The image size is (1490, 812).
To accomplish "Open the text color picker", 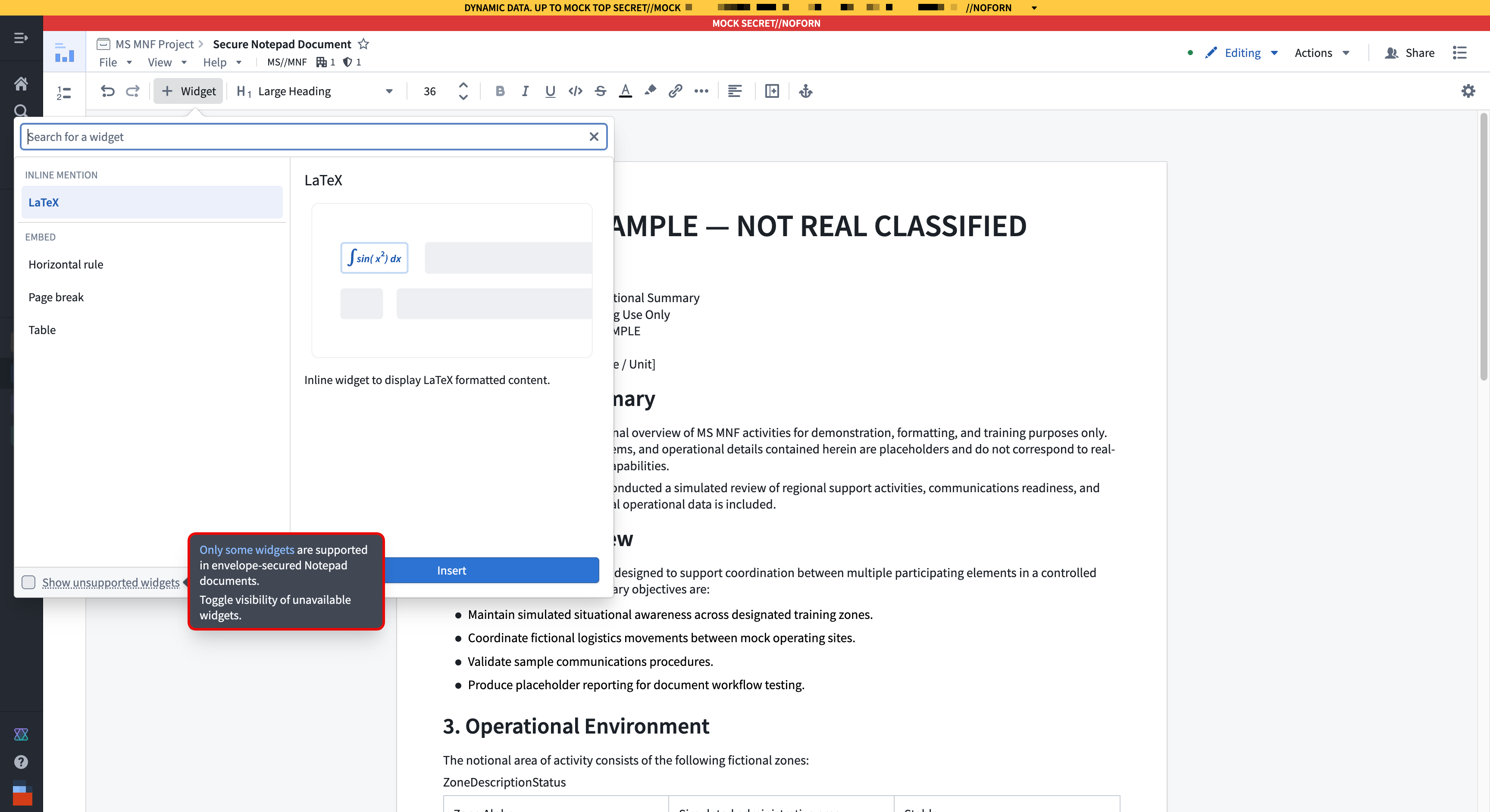I will pos(625,91).
